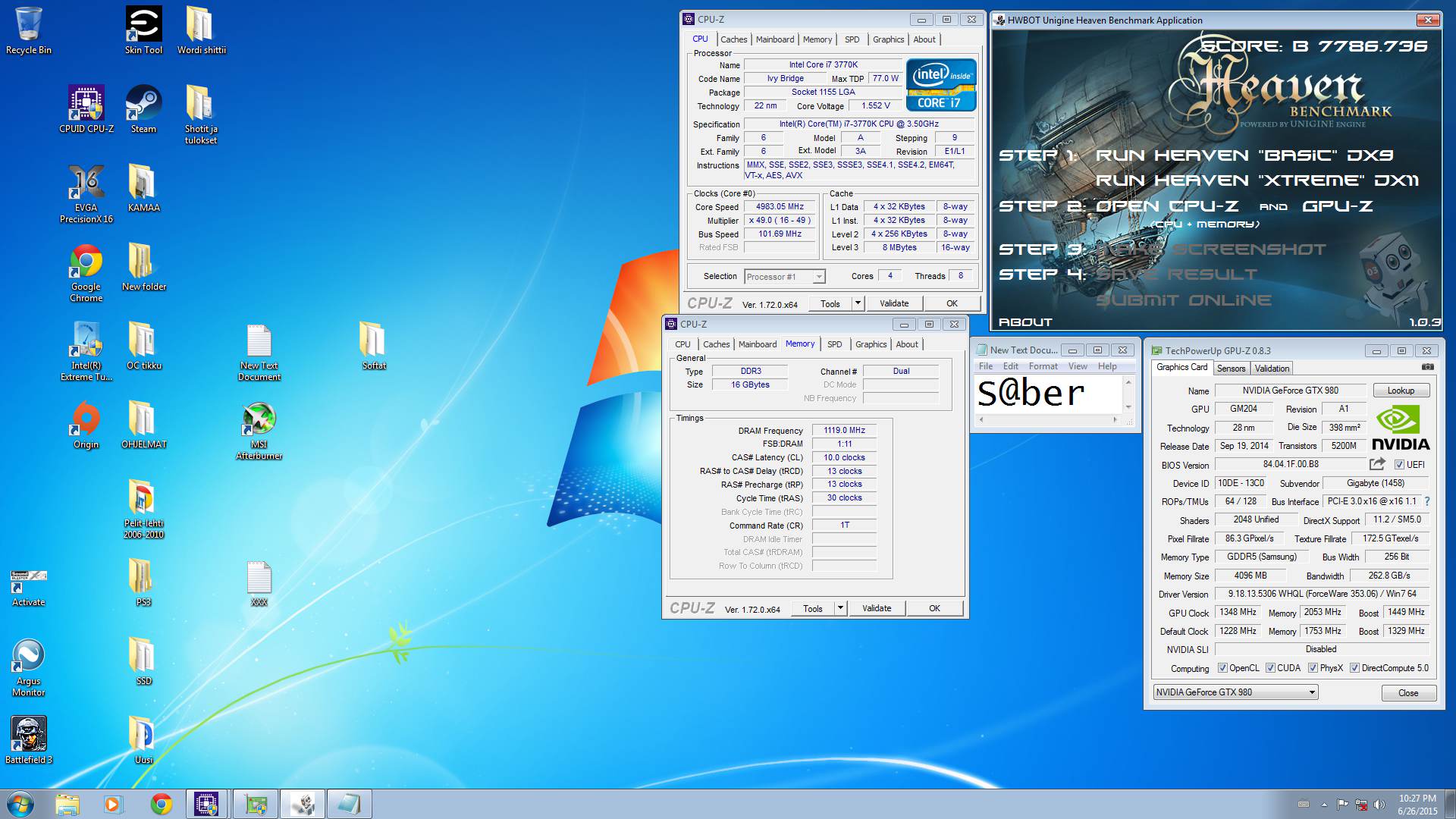Click OK in the CPU-Z memory window
This screenshot has height=819, width=1456.
click(x=934, y=608)
